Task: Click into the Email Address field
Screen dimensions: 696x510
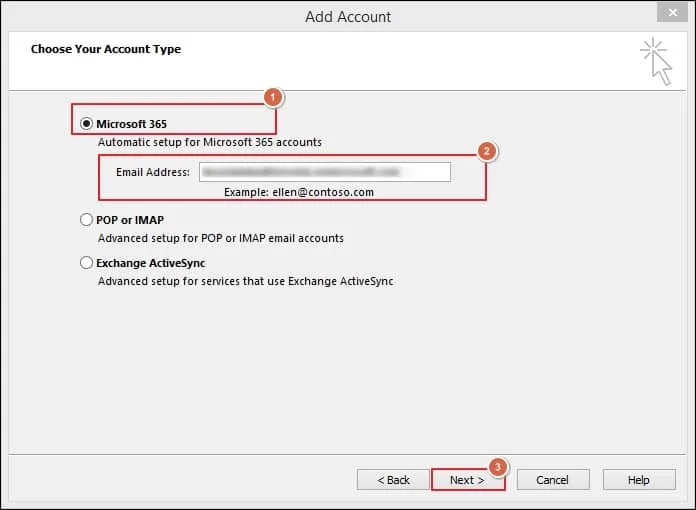Action: pos(325,172)
